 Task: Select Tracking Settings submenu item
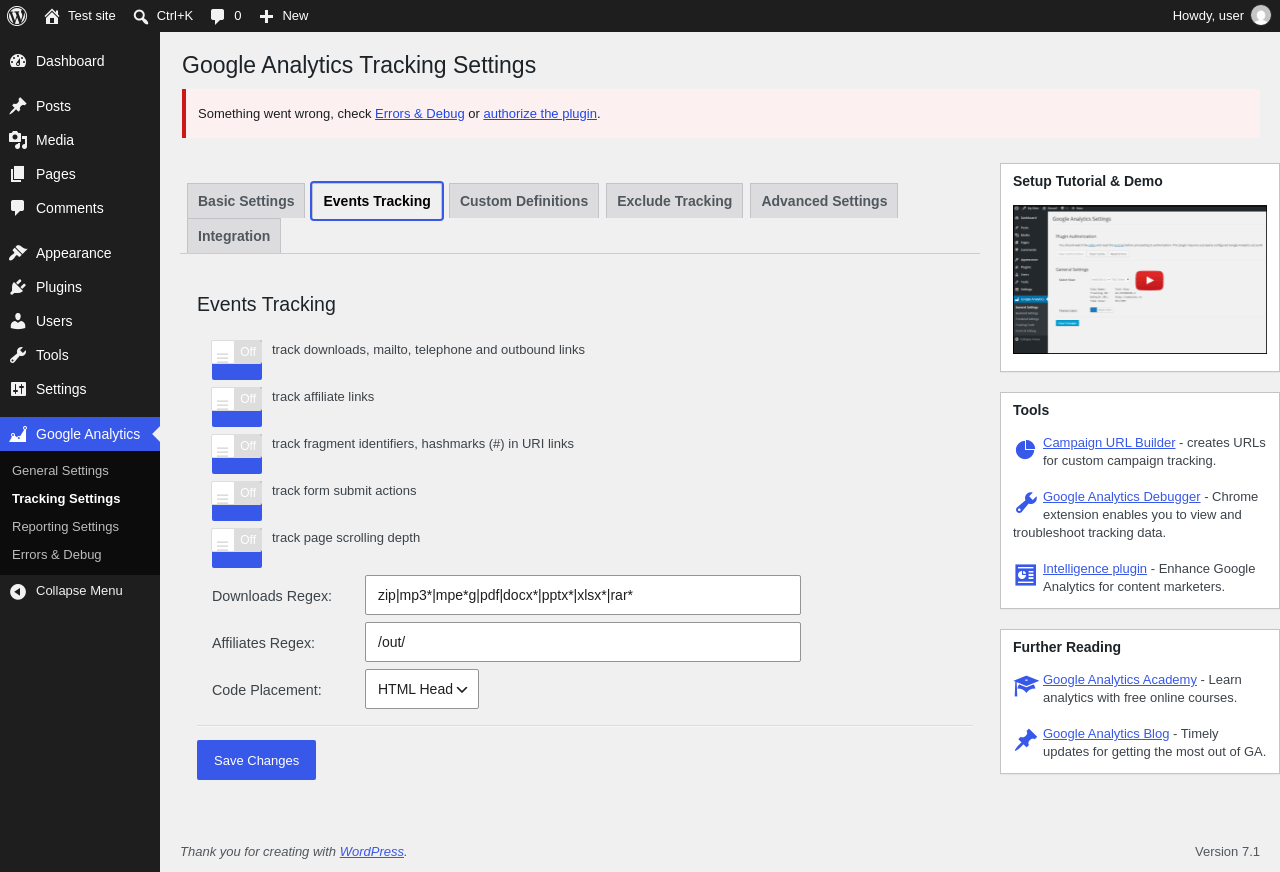coord(66,498)
